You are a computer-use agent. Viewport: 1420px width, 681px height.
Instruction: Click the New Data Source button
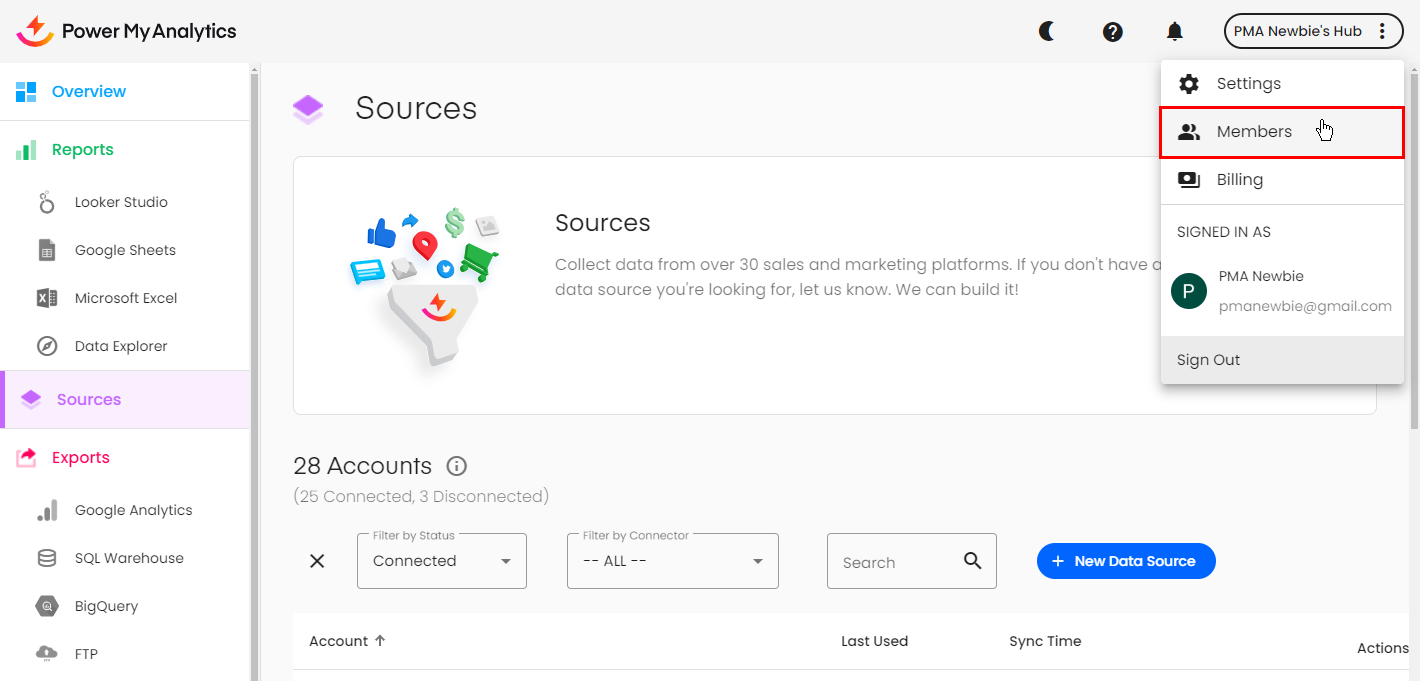tap(1125, 561)
